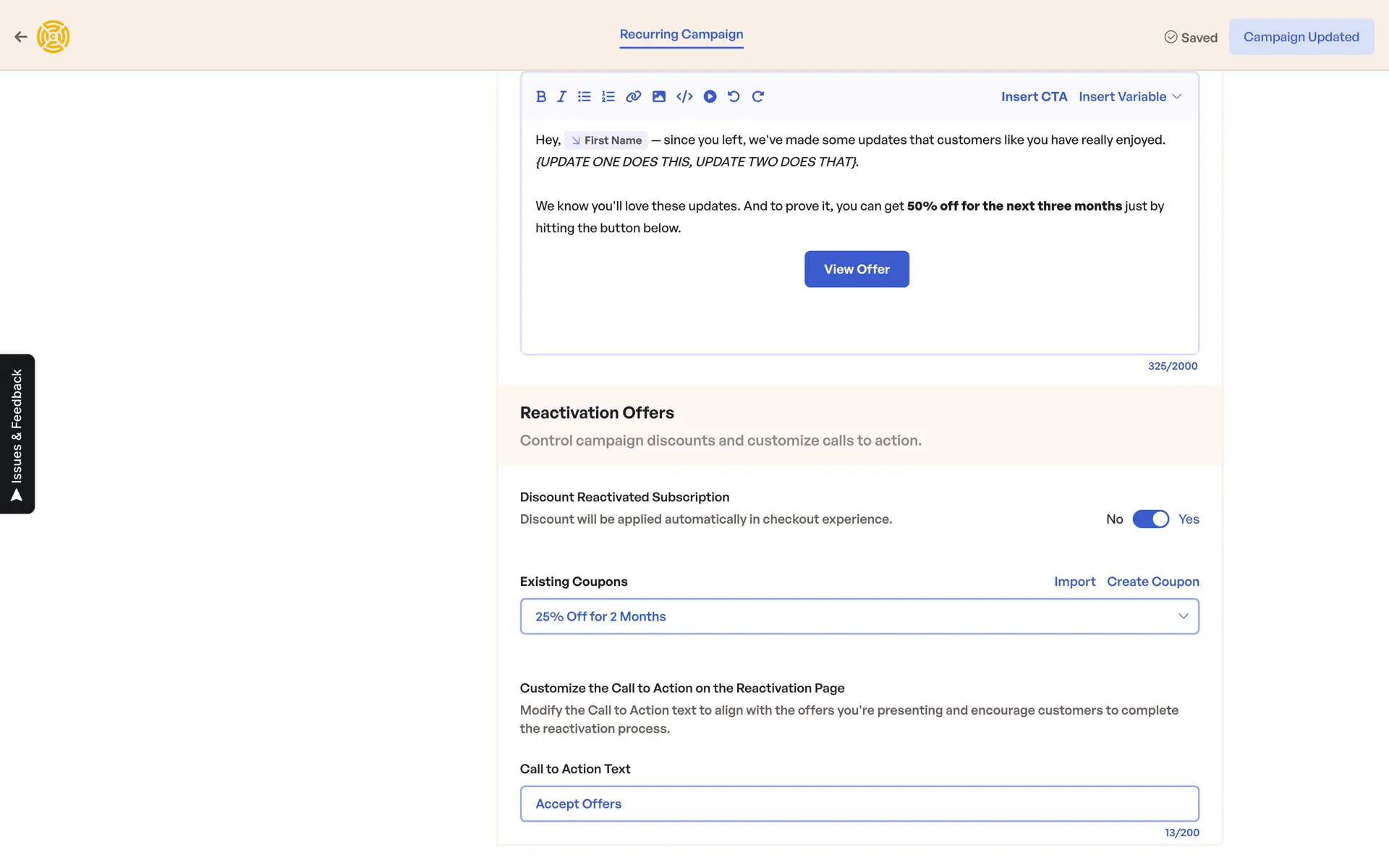Screen dimensions: 1389x868
Task: Expand the Existing Coupons dropdown
Action: tap(859, 616)
